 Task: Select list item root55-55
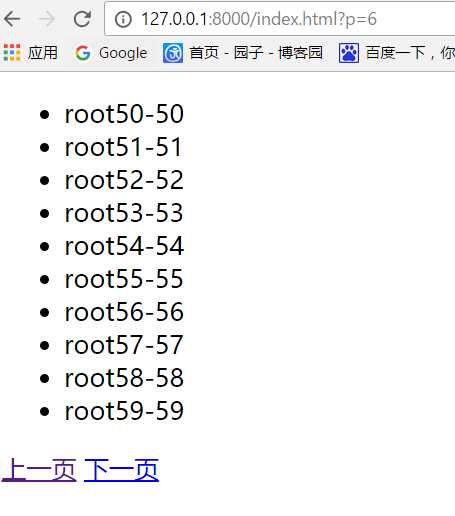[x=124, y=279]
